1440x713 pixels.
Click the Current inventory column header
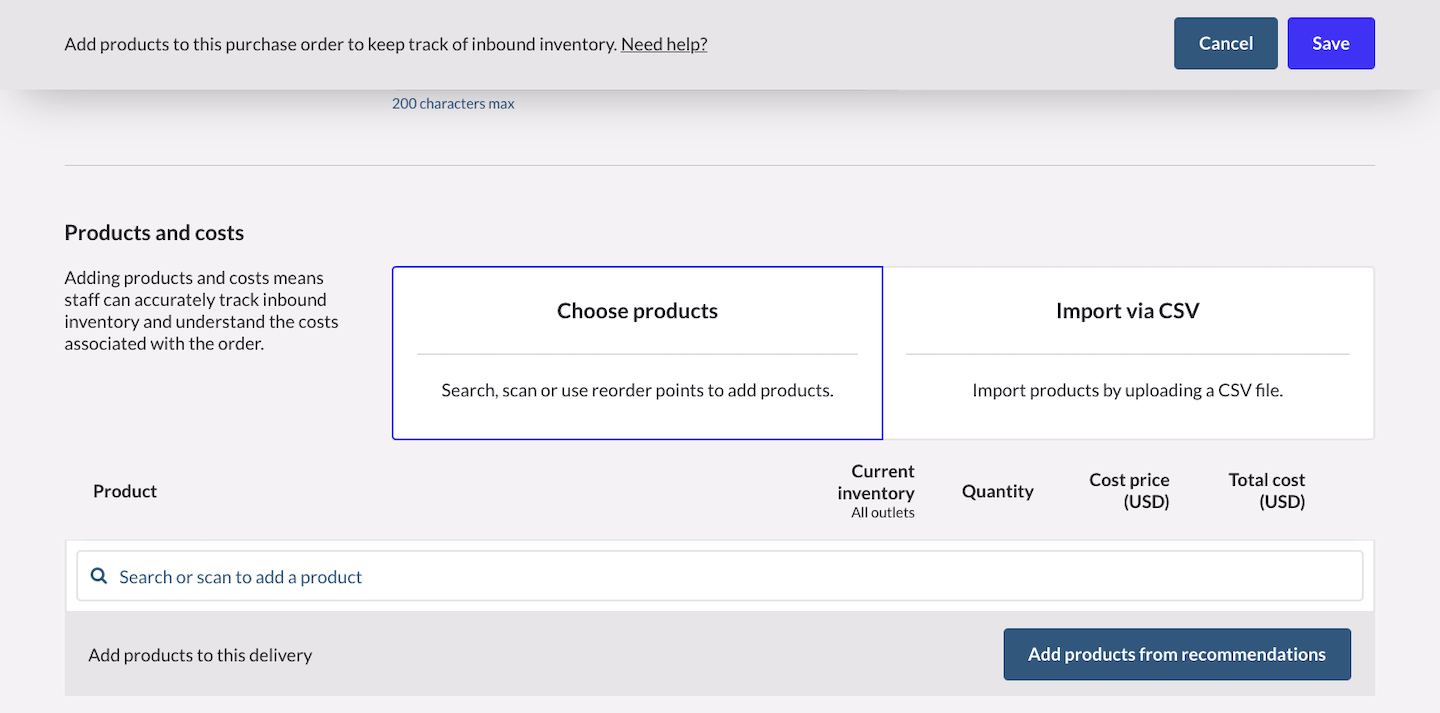click(876, 482)
